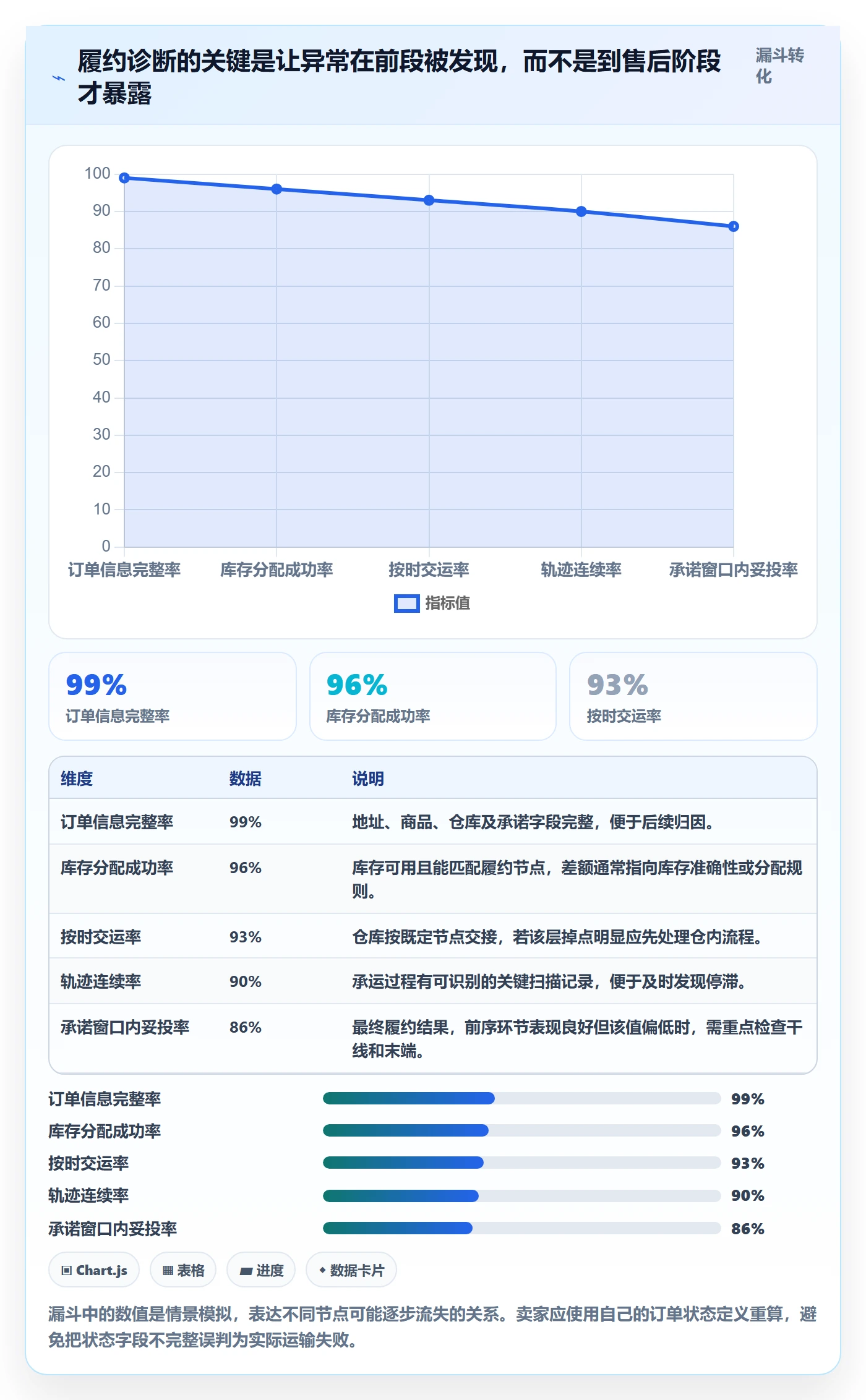
Task: Click the lightning bolt icon beside the title
Action: pos(59,78)
